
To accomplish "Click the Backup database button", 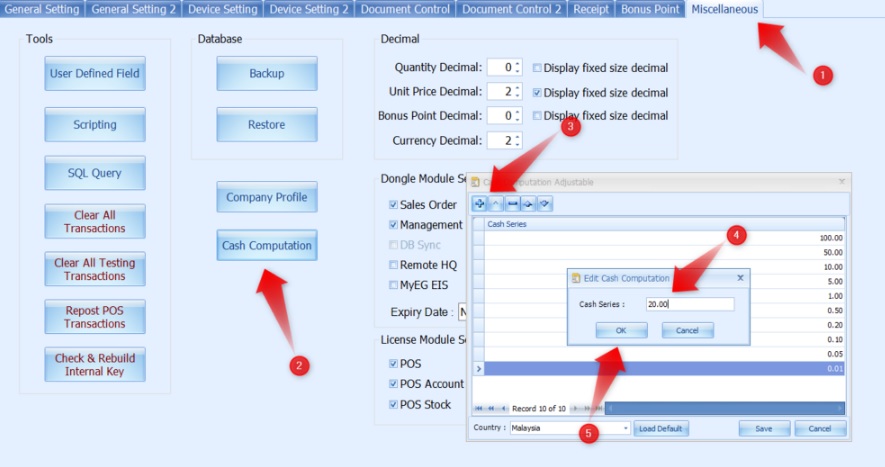I will point(267,74).
